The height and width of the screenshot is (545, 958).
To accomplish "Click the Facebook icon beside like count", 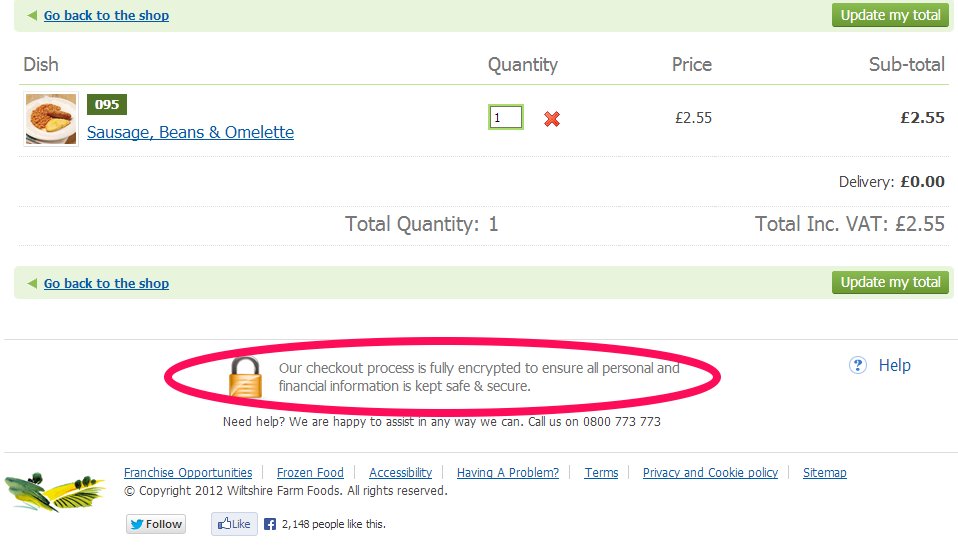I will tap(269, 524).
